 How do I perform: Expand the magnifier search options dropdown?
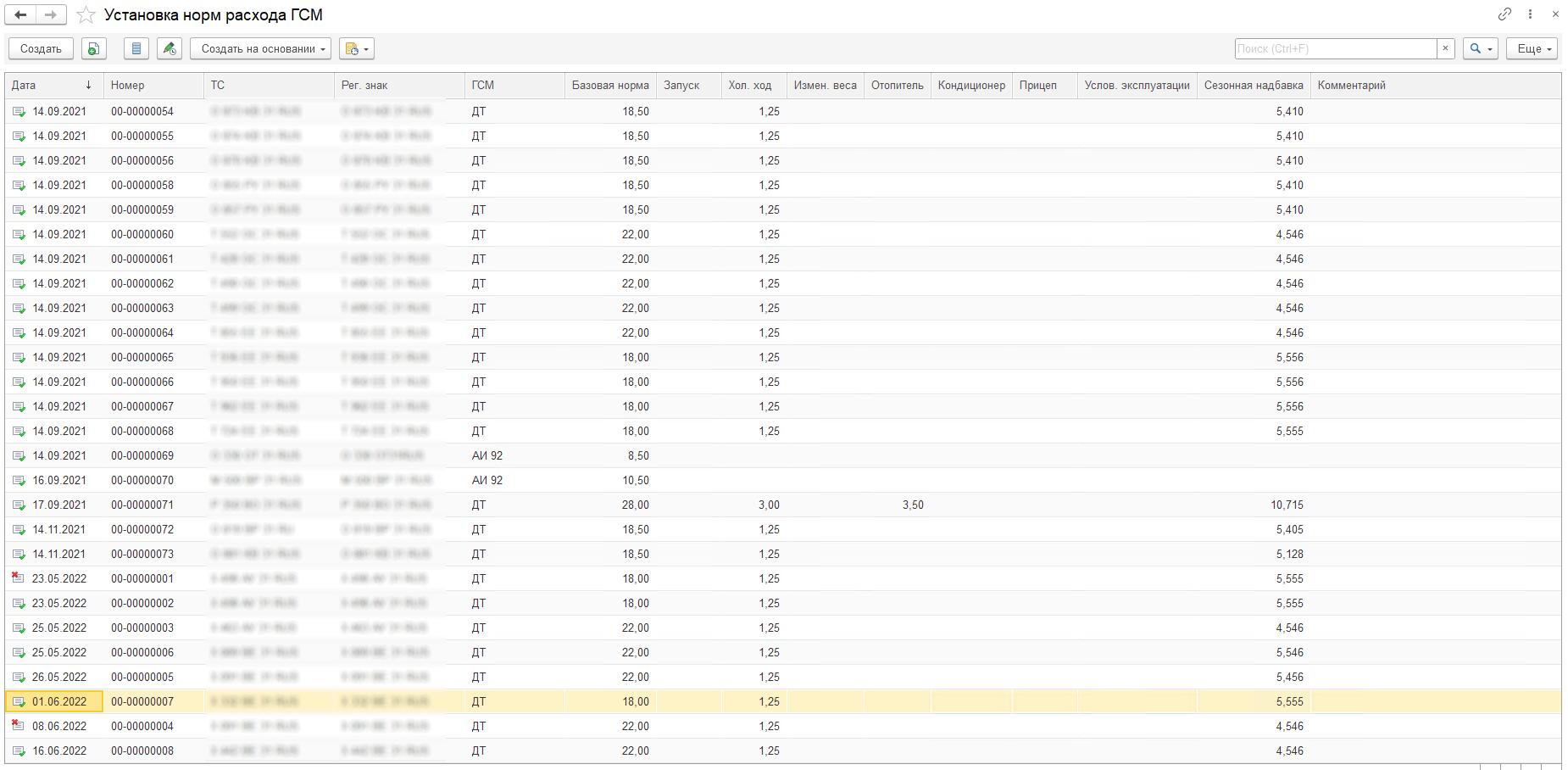pos(1480,49)
